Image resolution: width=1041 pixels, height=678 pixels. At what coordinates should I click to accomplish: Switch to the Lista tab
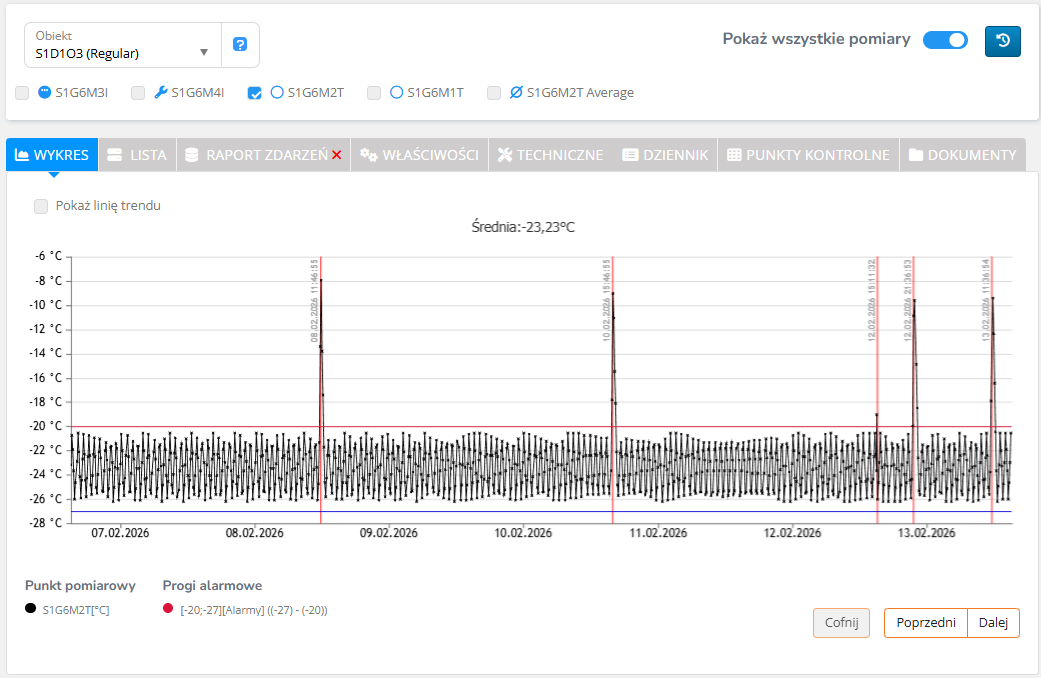(137, 155)
